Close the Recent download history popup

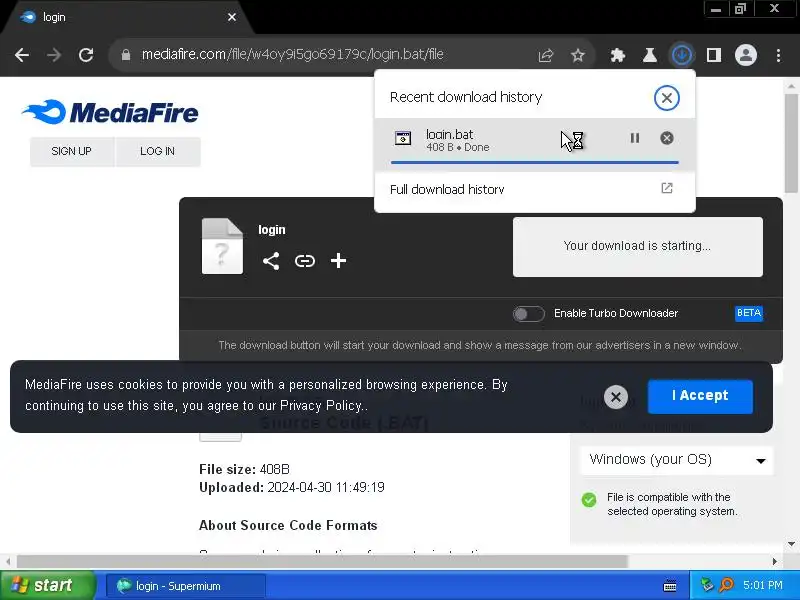666,97
